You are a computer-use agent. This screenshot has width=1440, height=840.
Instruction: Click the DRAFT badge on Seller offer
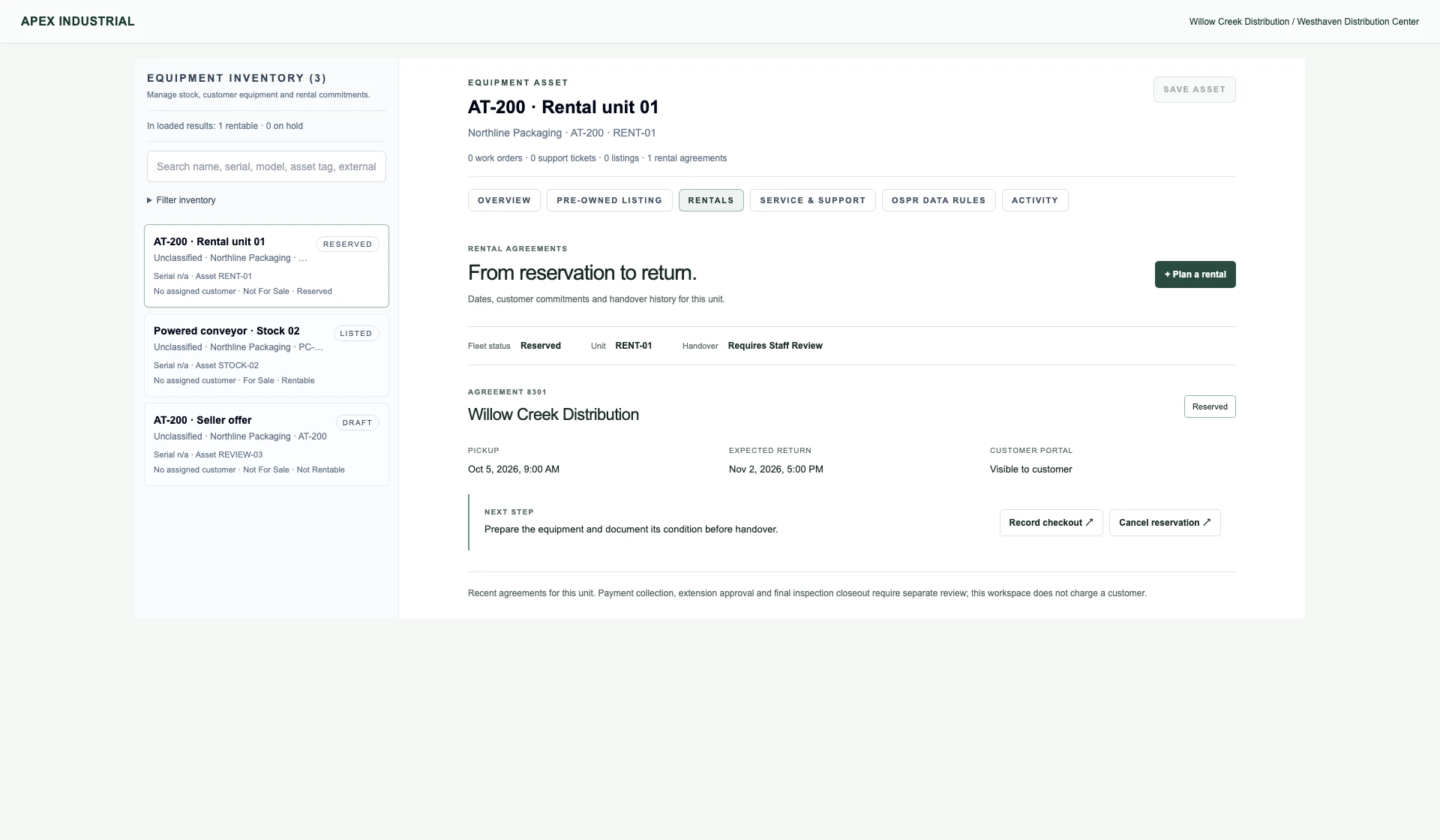pyautogui.click(x=357, y=423)
